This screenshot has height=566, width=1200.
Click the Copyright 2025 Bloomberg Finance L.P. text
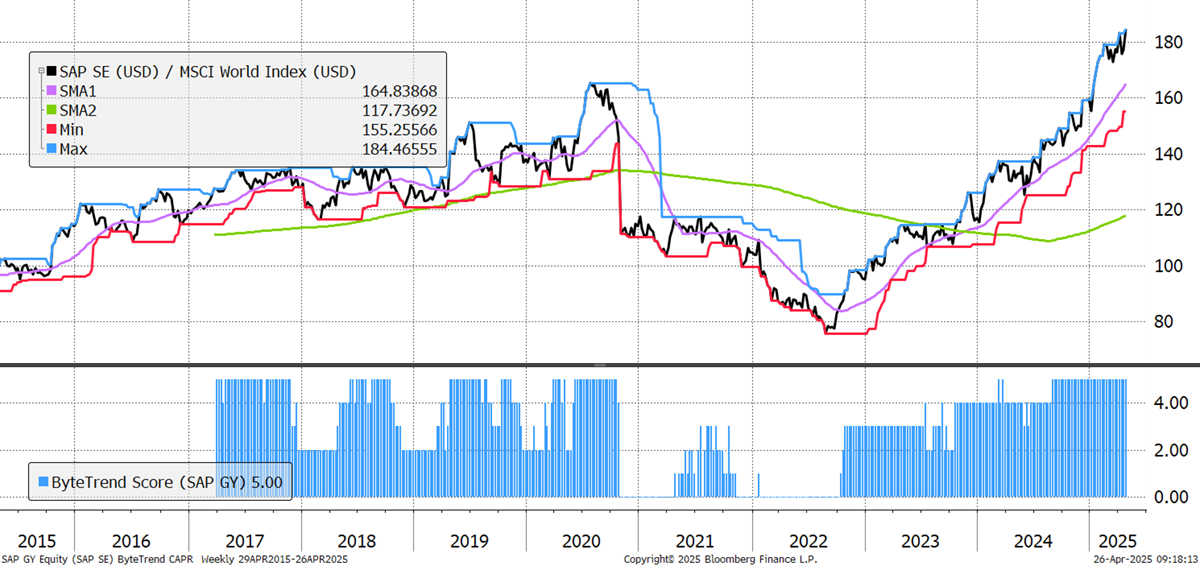tap(719, 559)
